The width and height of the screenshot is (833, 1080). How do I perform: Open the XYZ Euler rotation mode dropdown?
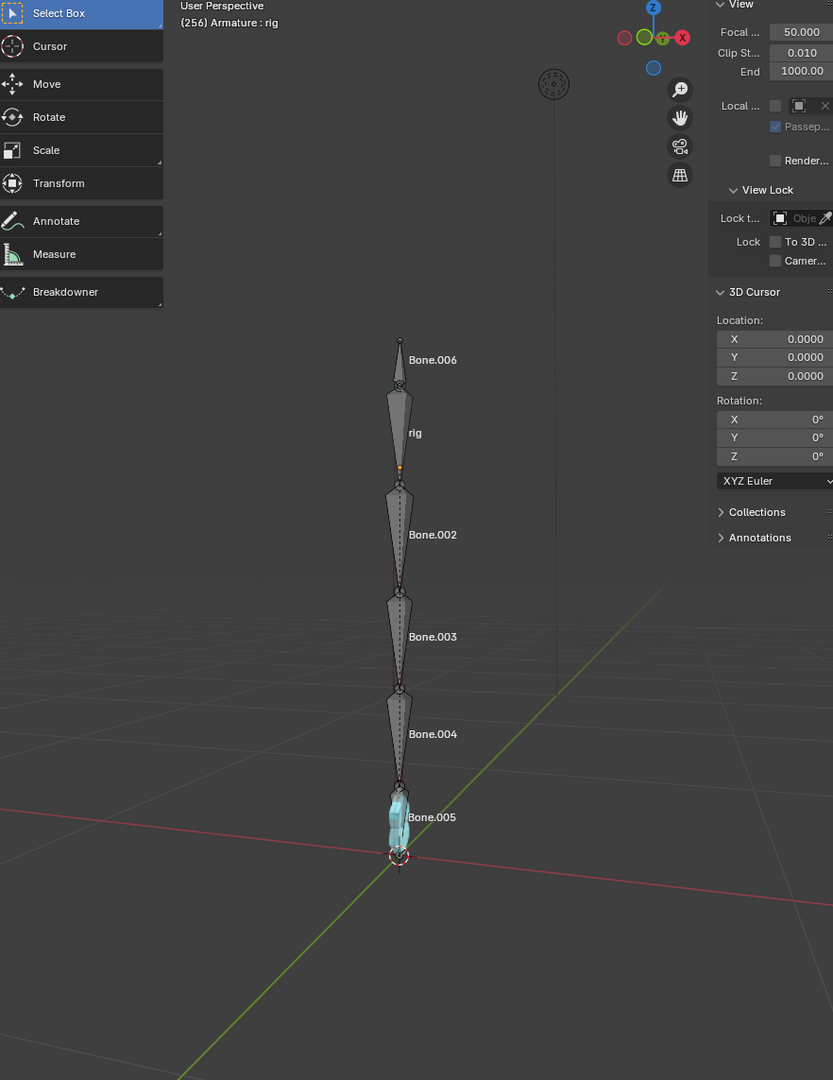point(774,481)
